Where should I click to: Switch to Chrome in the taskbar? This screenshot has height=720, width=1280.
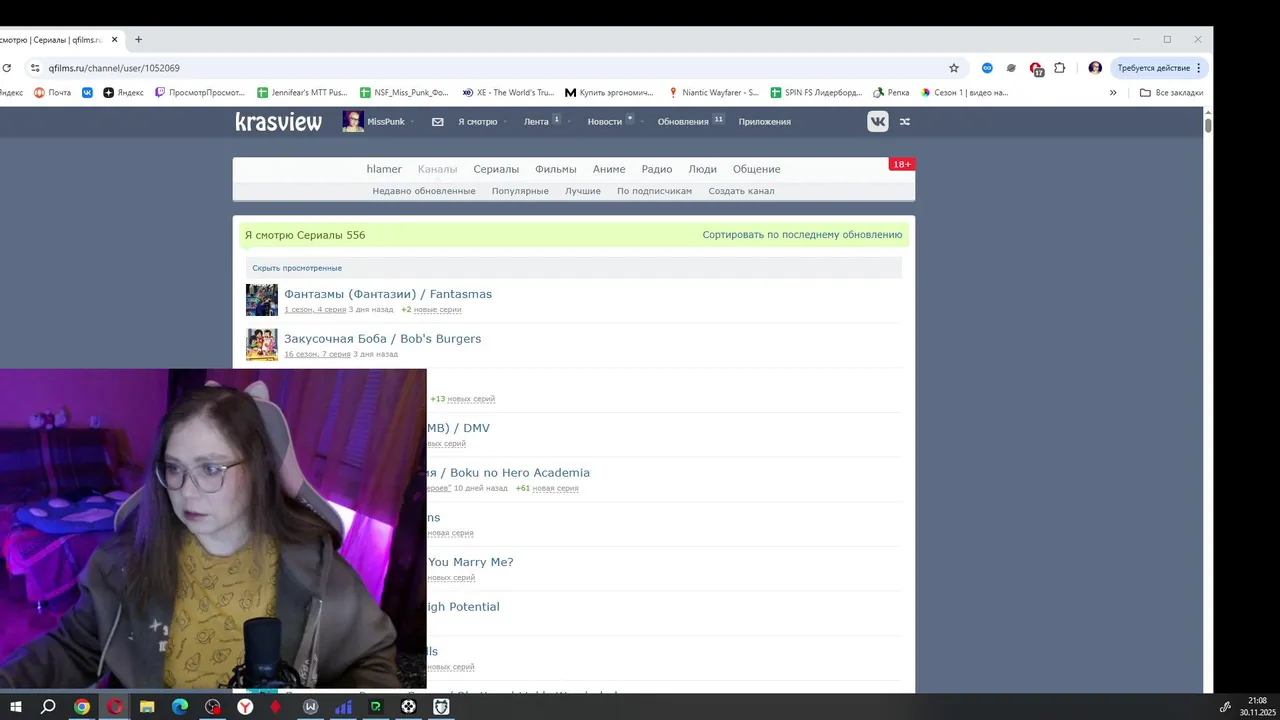click(82, 707)
